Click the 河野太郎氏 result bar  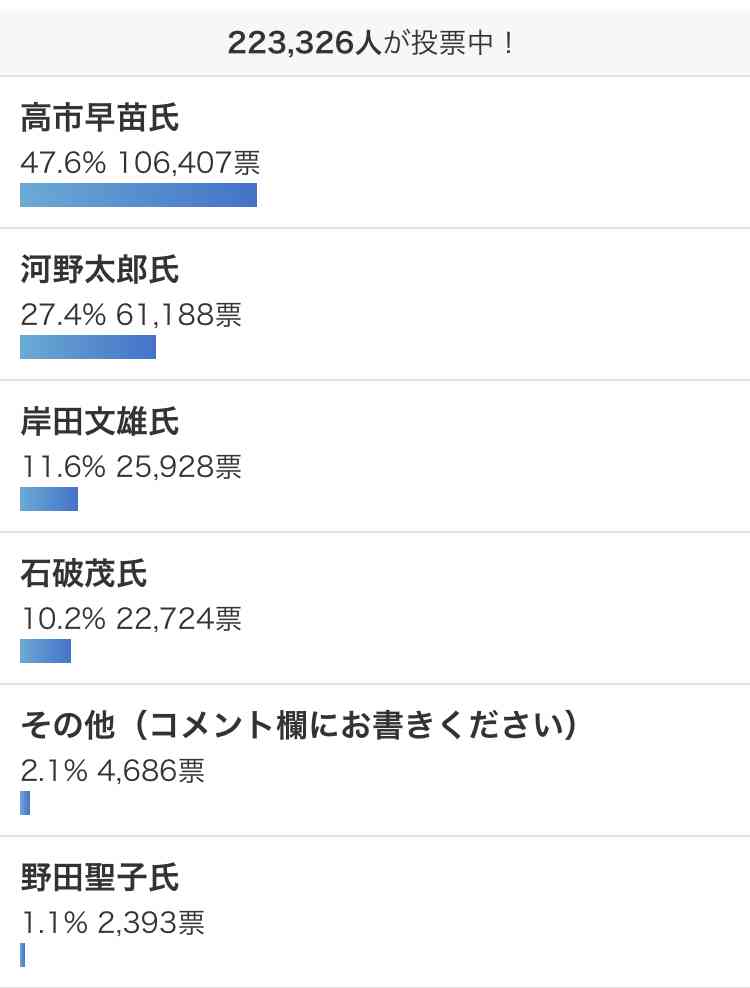[88, 347]
